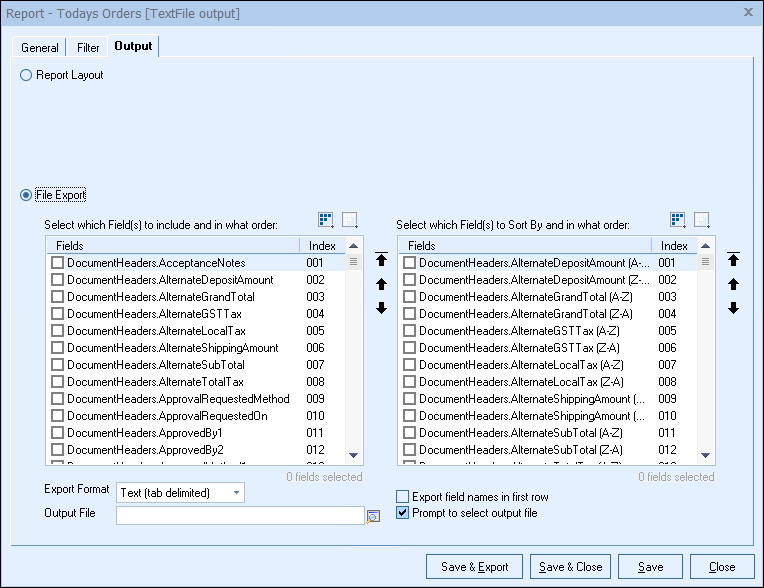Move include field to top with barred arrow
This screenshot has width=764, height=588.
coord(381,260)
